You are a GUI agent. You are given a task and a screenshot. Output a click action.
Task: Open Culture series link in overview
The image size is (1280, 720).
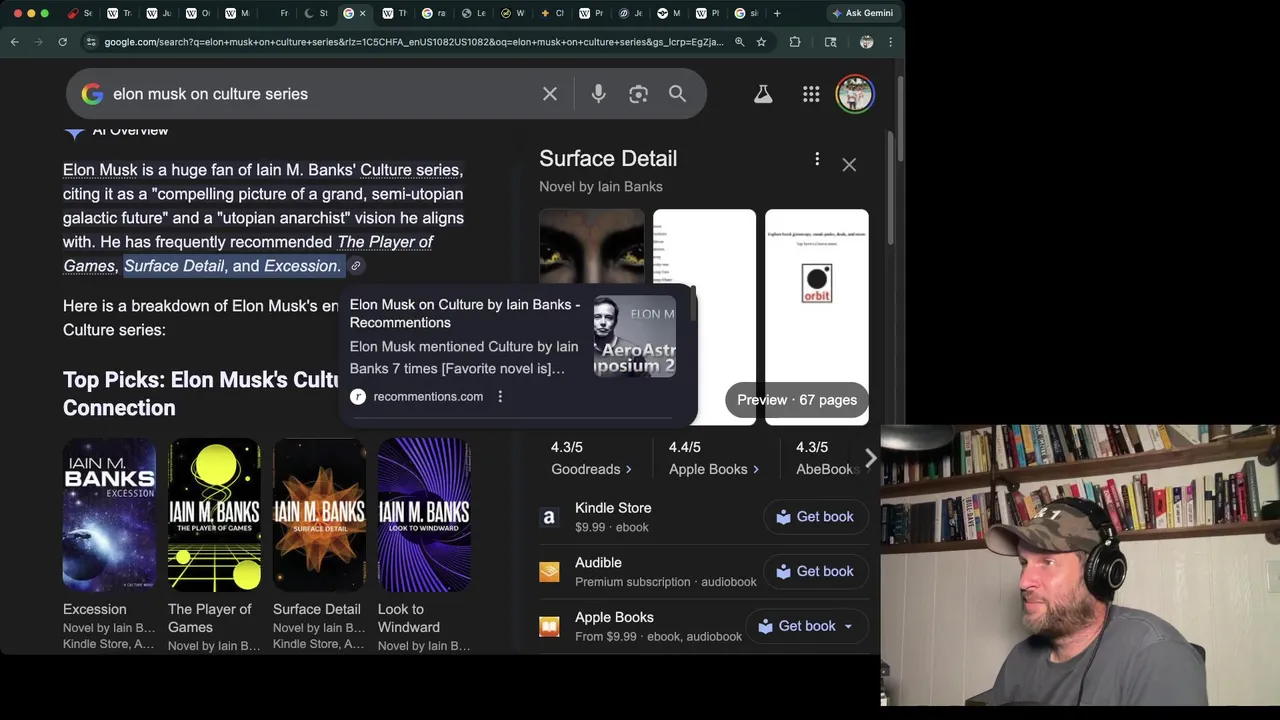pyautogui.click(x=409, y=170)
